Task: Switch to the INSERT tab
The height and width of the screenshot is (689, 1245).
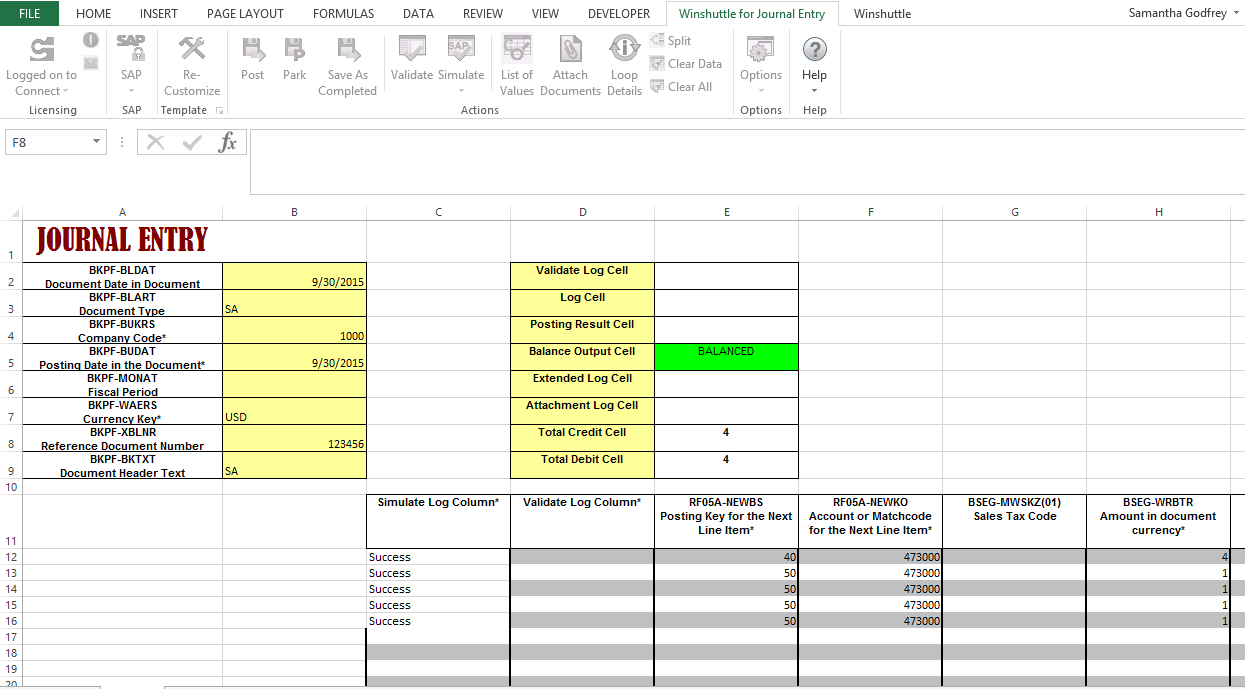Action: coord(159,13)
